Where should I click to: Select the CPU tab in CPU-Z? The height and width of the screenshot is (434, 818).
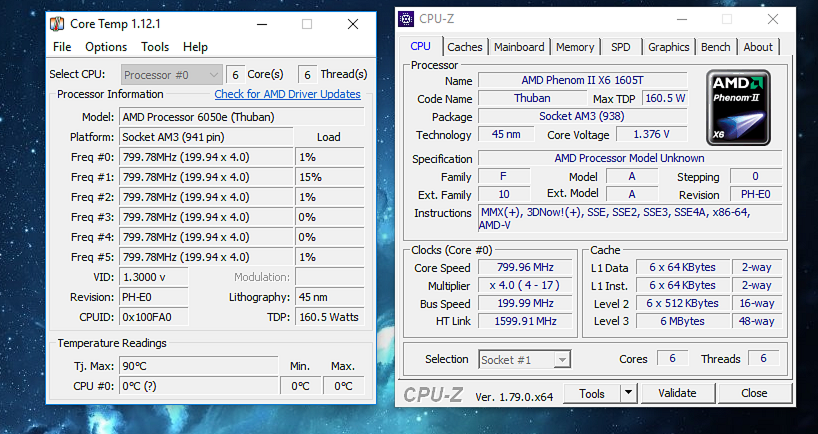[420, 46]
